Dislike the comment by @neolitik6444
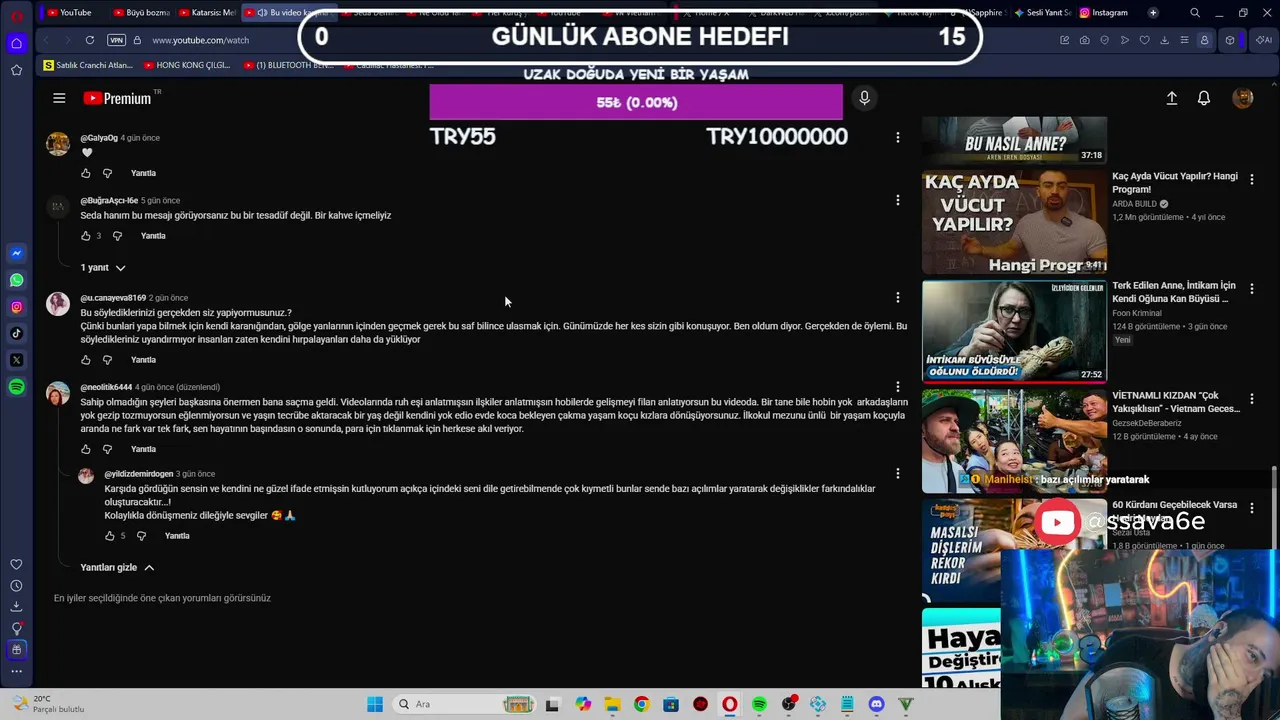1280x720 pixels. point(108,449)
